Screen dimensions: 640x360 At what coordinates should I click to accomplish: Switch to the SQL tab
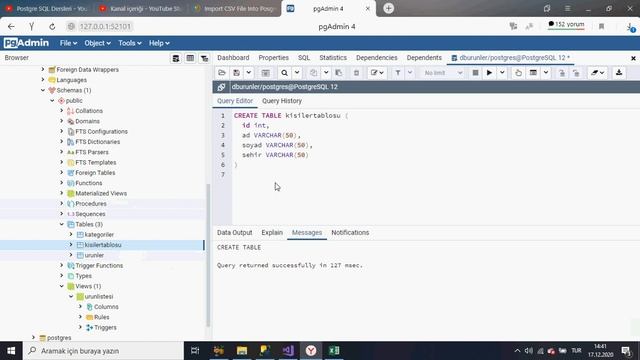(304, 58)
